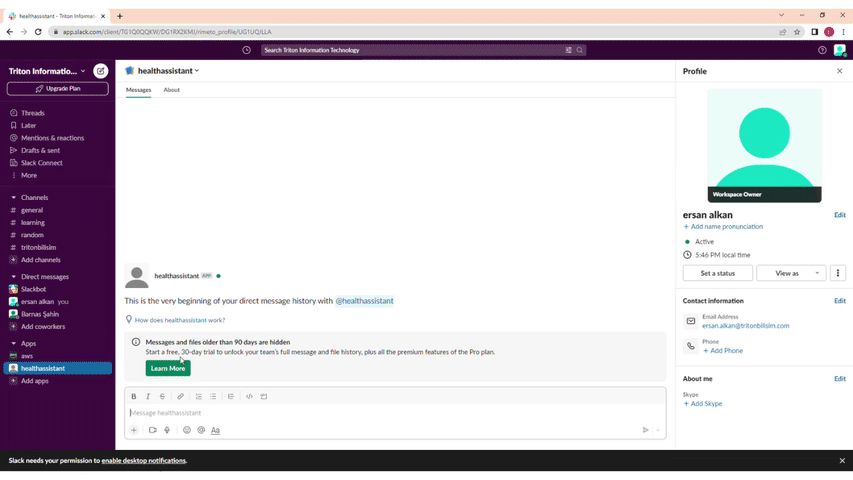Record an audio clip with microphone
Image resolution: width=853 pixels, height=480 pixels.
tap(167, 430)
